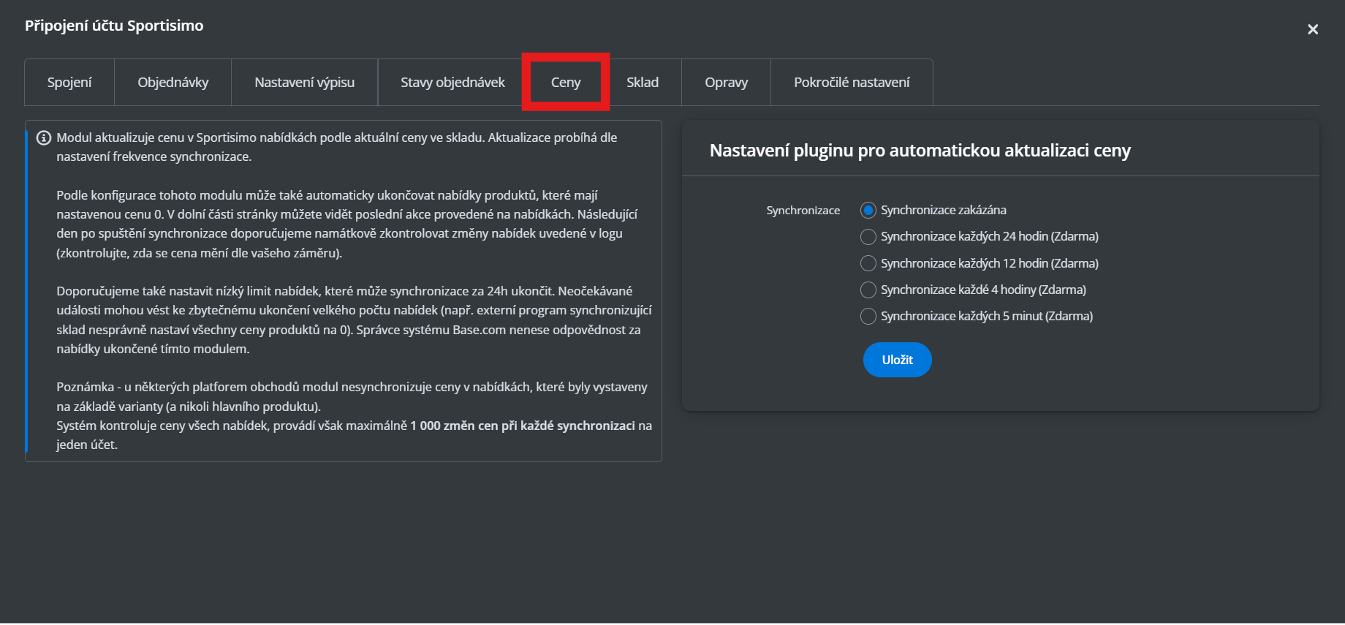Screen dimensions: 1345x625
Task: Select the Stavy objednávek tab
Action: (x=453, y=82)
